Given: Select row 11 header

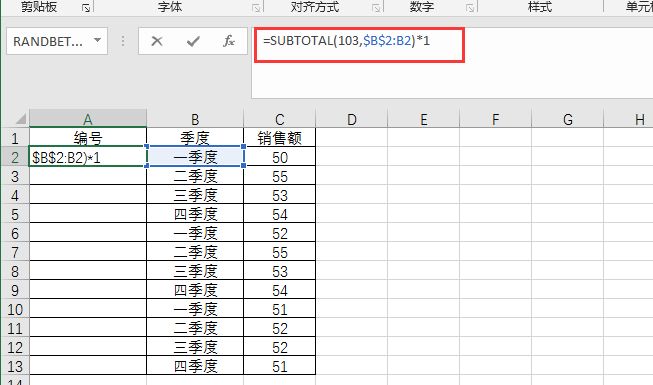Looking at the screenshot, I should 15,328.
